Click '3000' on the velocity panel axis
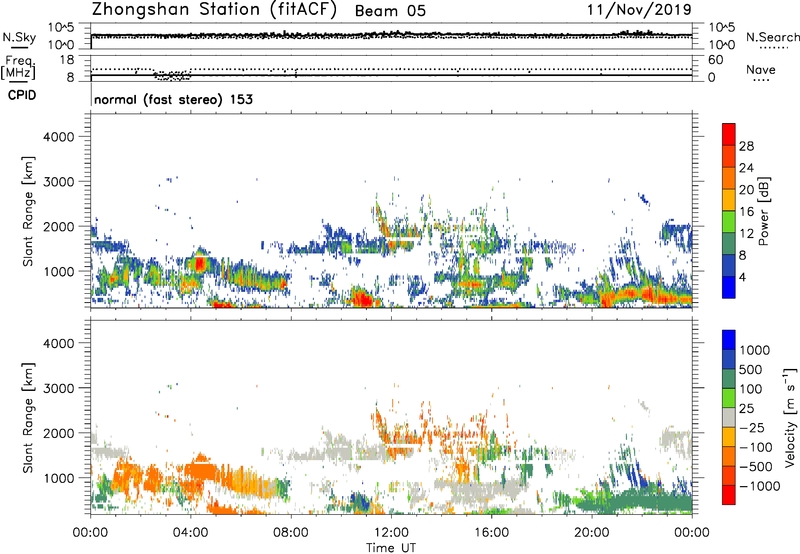 (58, 388)
